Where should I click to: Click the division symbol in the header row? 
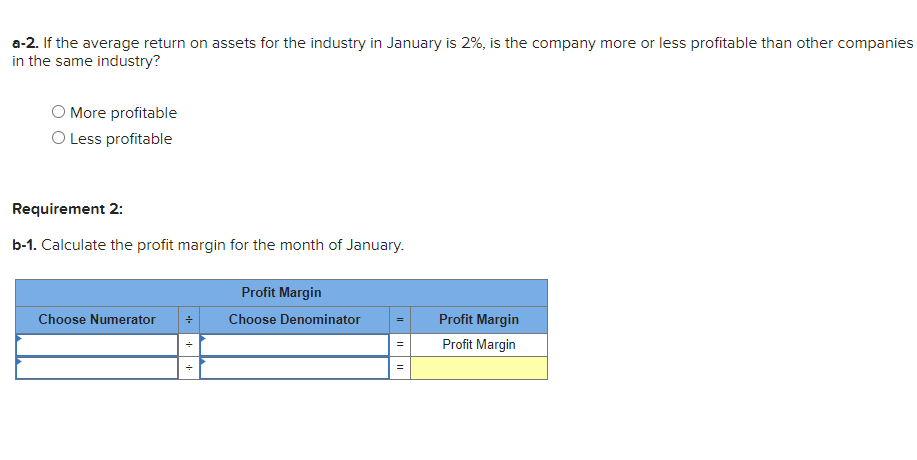[189, 320]
